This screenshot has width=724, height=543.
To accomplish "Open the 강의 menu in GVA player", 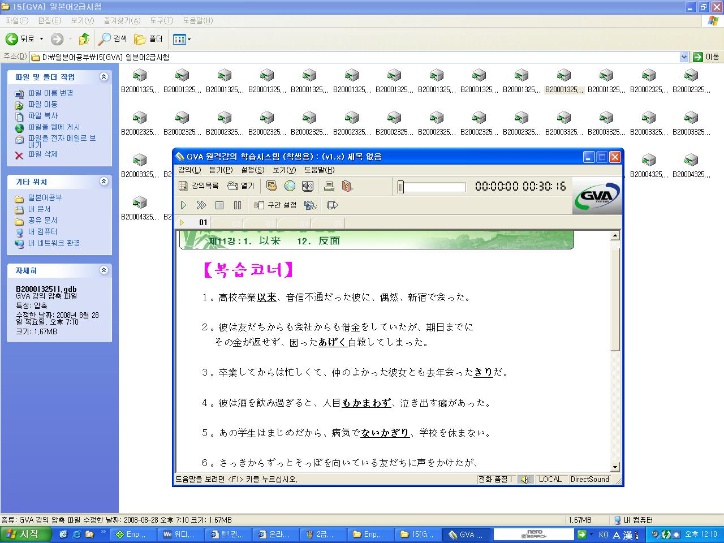I will tap(188, 170).
